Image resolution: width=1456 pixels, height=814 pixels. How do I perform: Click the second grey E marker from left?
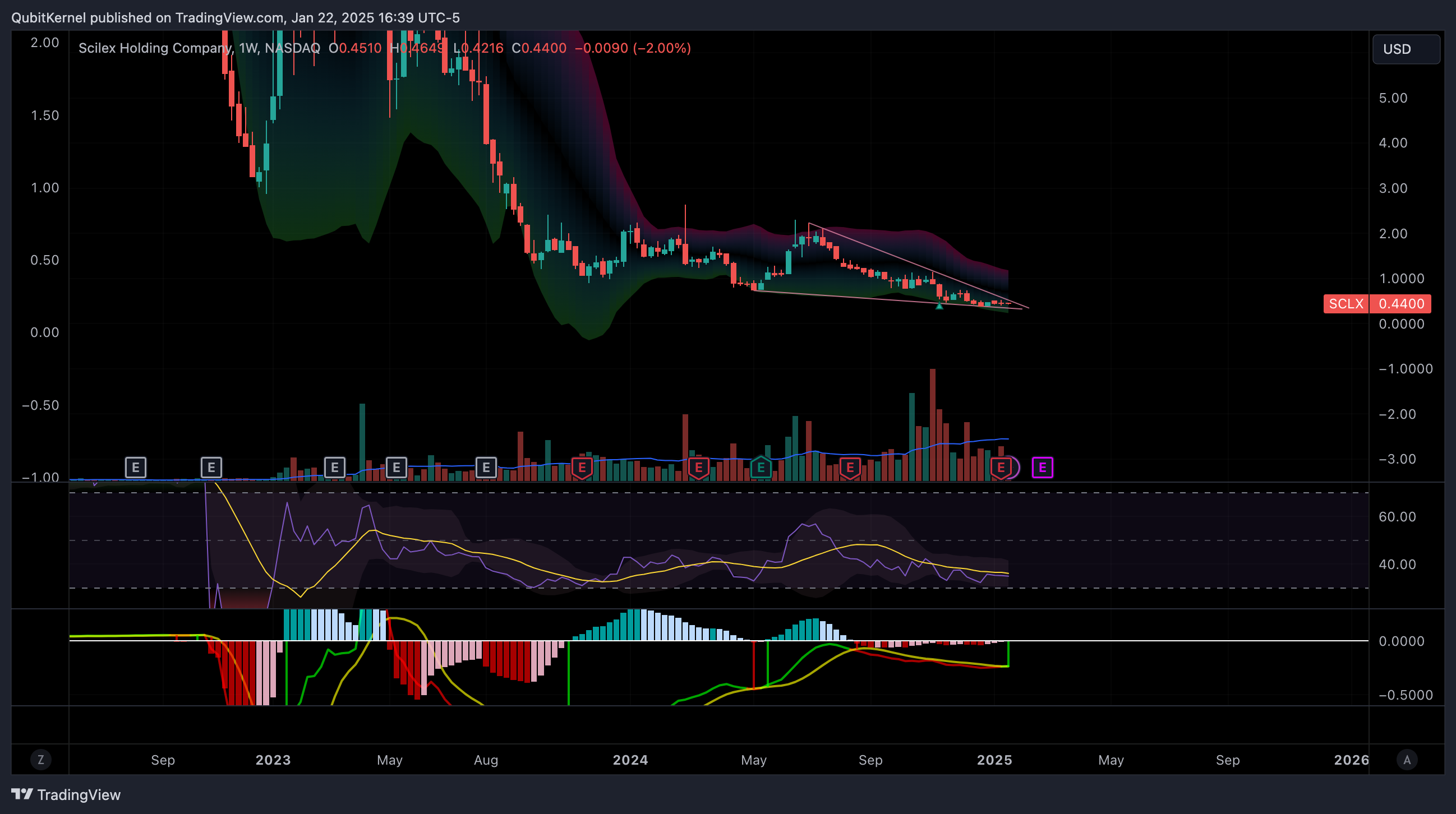pyautogui.click(x=211, y=468)
